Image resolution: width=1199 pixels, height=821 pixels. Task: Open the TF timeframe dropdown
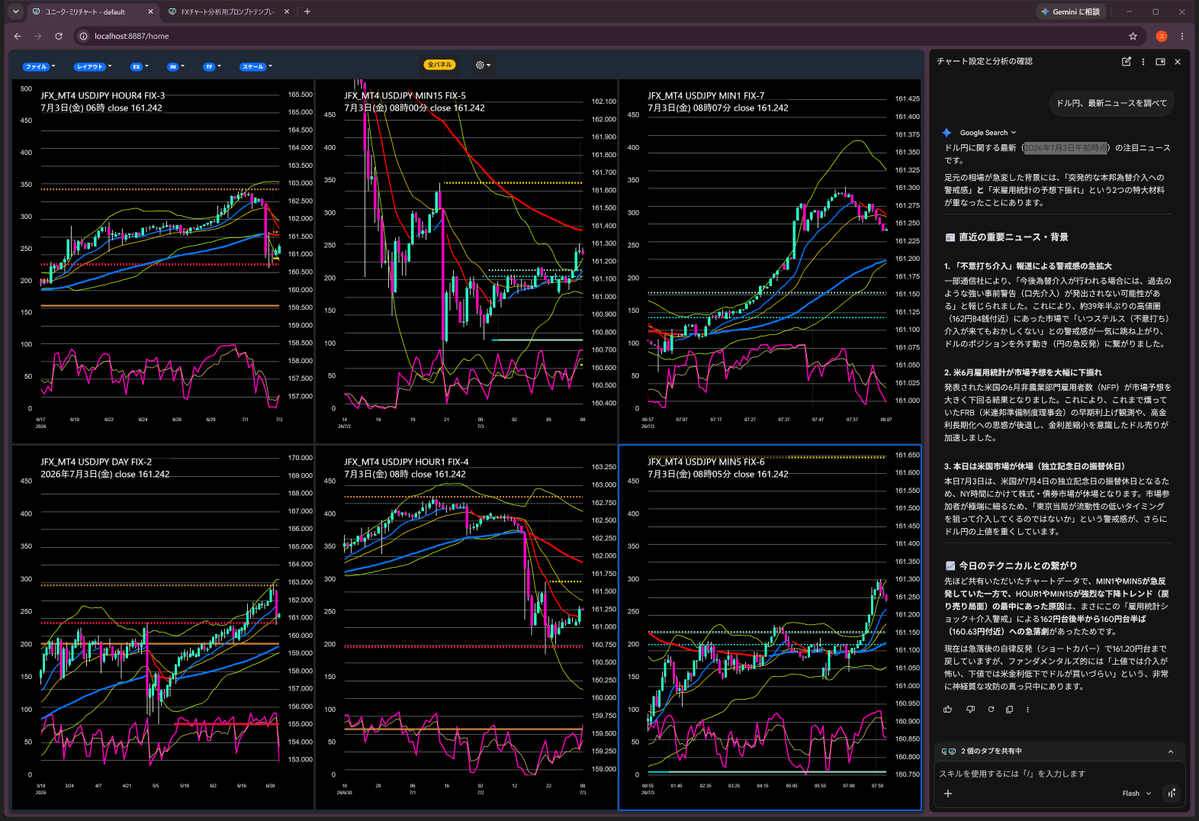pos(211,67)
